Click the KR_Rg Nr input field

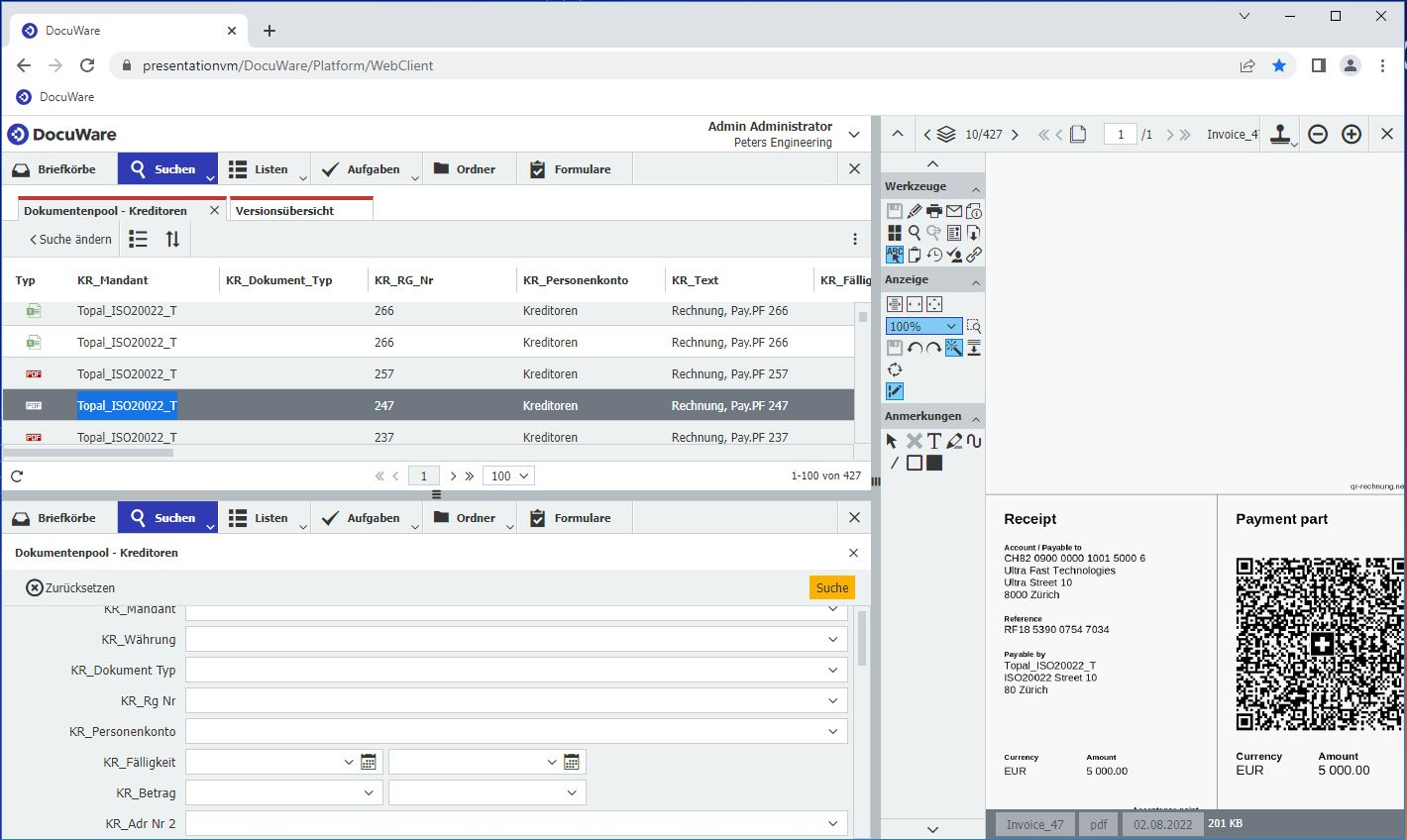[x=505, y=701]
